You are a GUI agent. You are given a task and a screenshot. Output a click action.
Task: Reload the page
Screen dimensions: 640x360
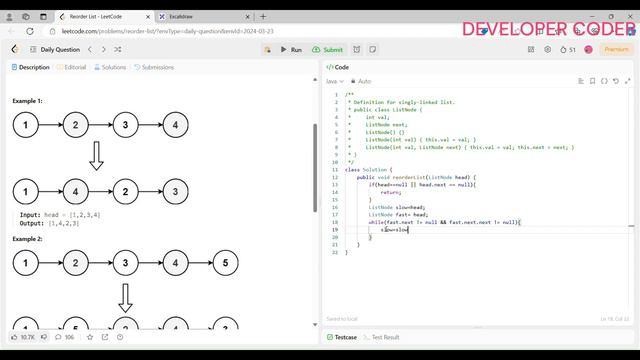point(30,31)
